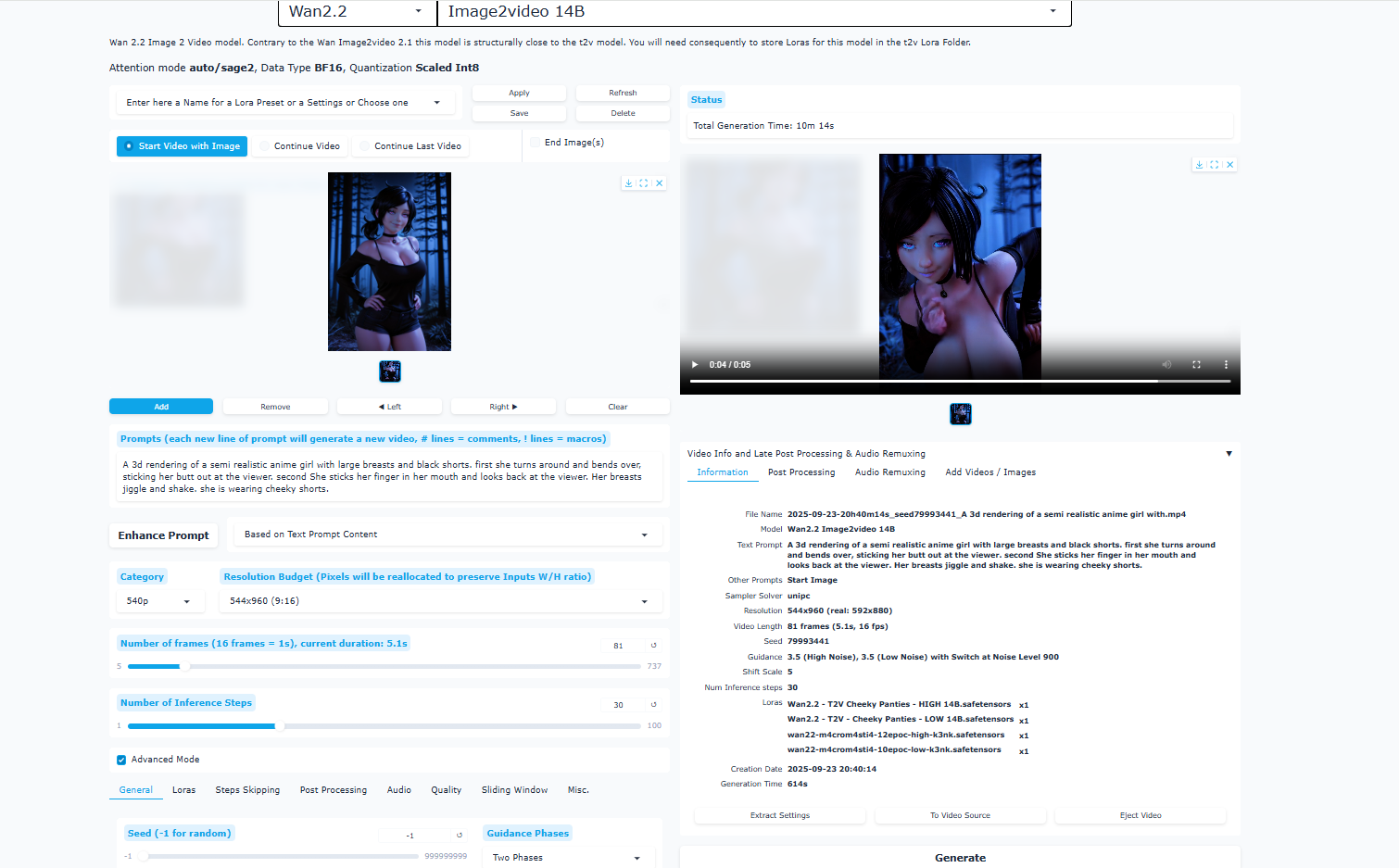Open the Steps Skipping tab
The width and height of the screenshot is (1399, 868).
coord(247,790)
